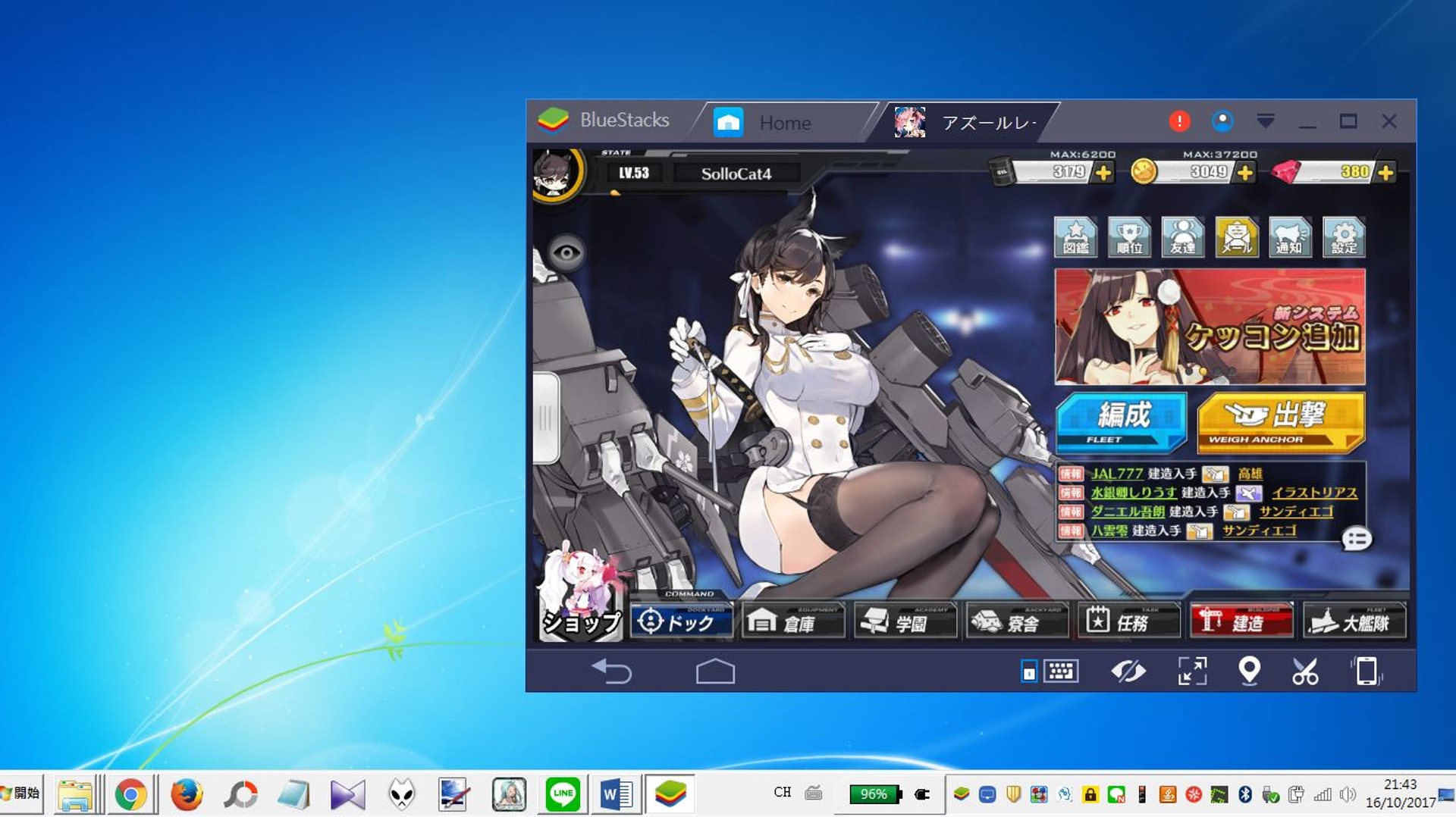Expand the chat message list bubble
This screenshot has width=1456, height=817.
pos(1357,539)
